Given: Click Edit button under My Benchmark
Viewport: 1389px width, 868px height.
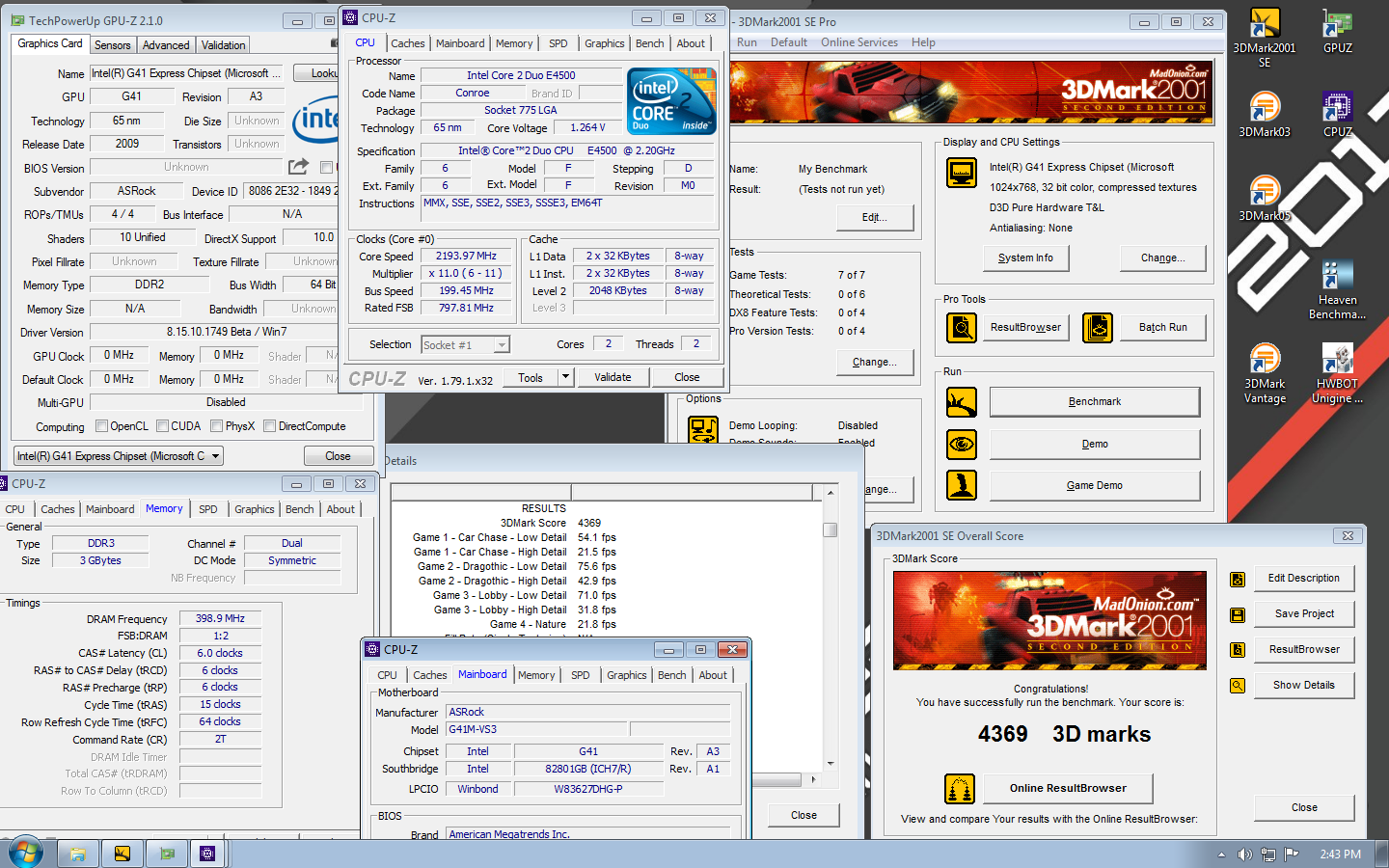Looking at the screenshot, I should point(874,218).
